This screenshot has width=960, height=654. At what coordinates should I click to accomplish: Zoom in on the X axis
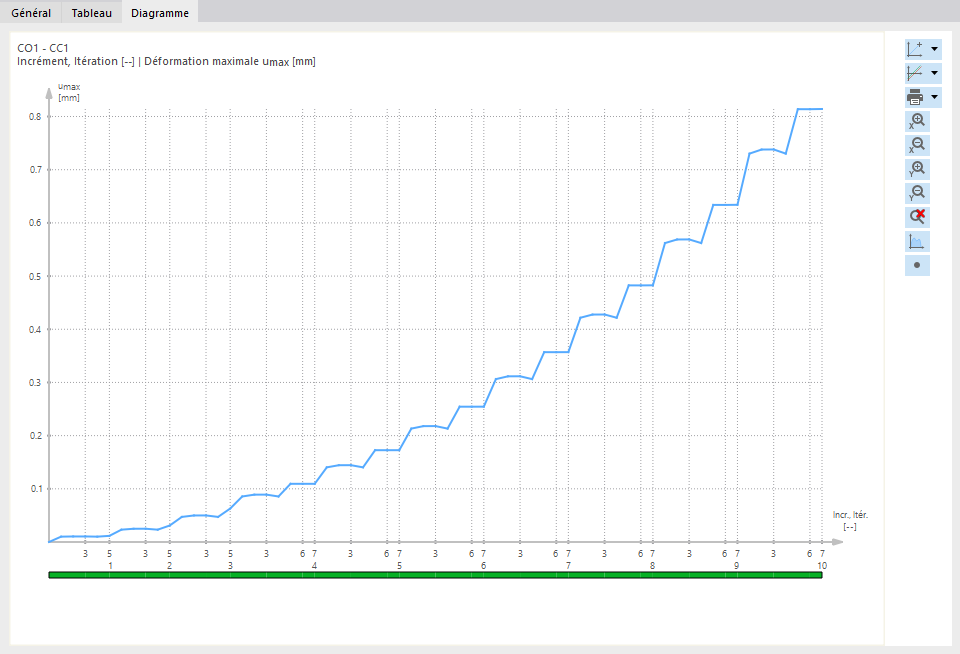(917, 121)
